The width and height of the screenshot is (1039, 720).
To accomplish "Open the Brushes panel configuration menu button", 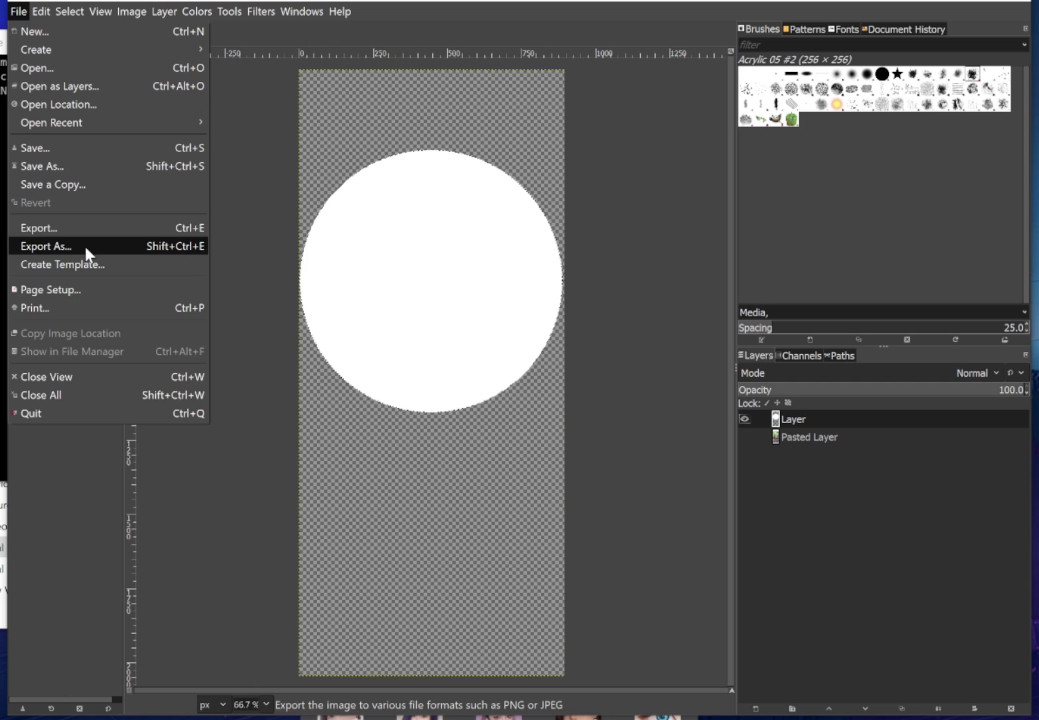I will 1025,29.
